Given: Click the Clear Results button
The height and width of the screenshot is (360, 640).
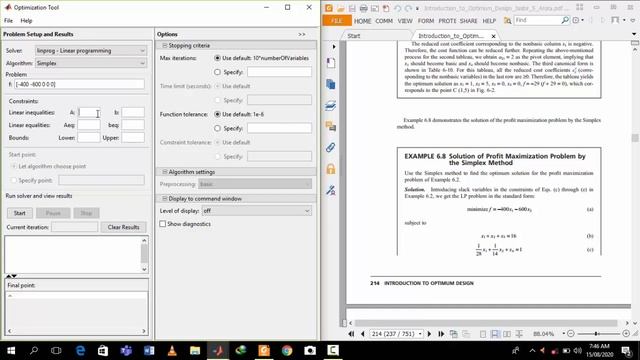Looking at the screenshot, I should point(123,227).
